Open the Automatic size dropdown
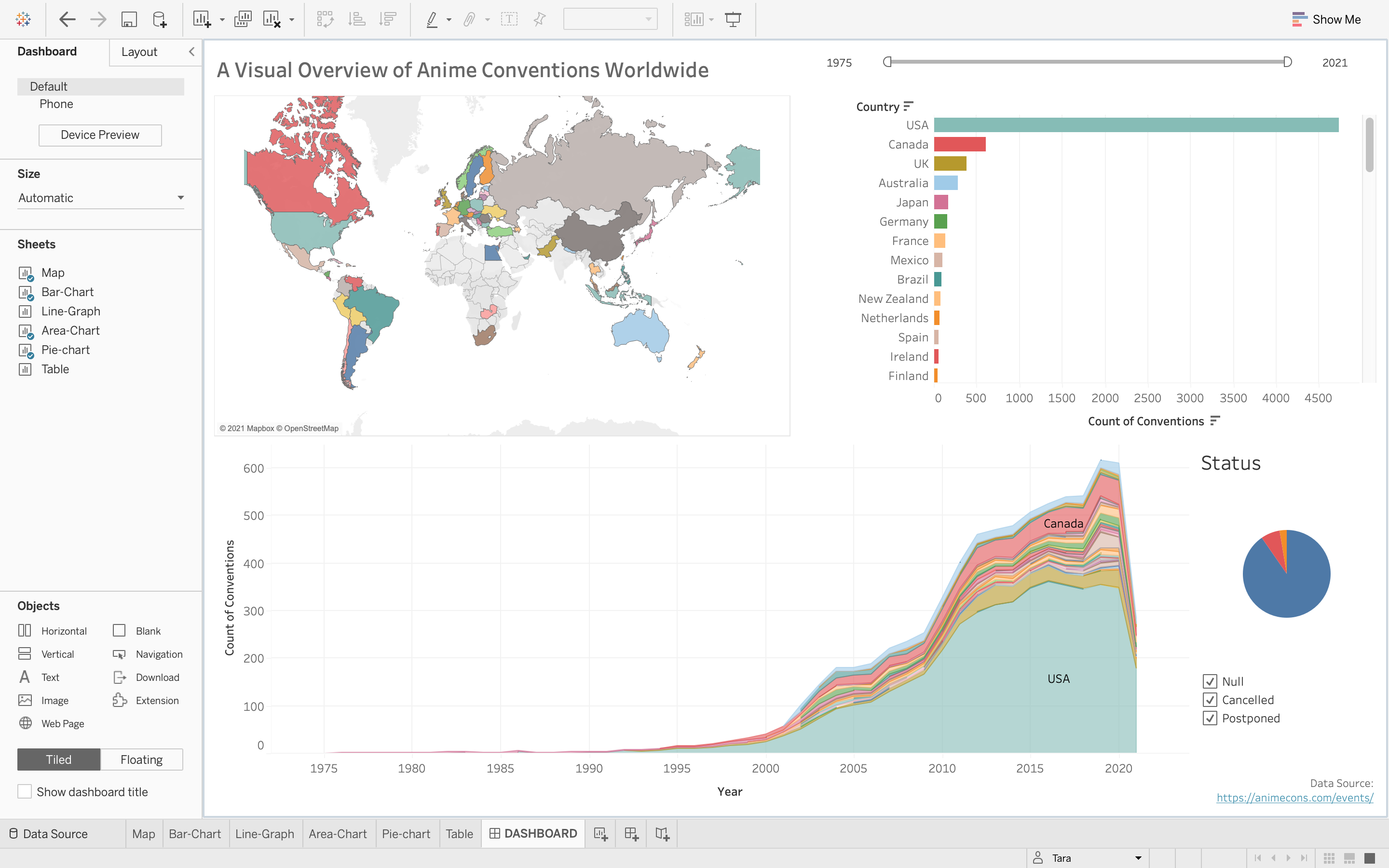1389x868 pixels. pyautogui.click(x=100, y=198)
